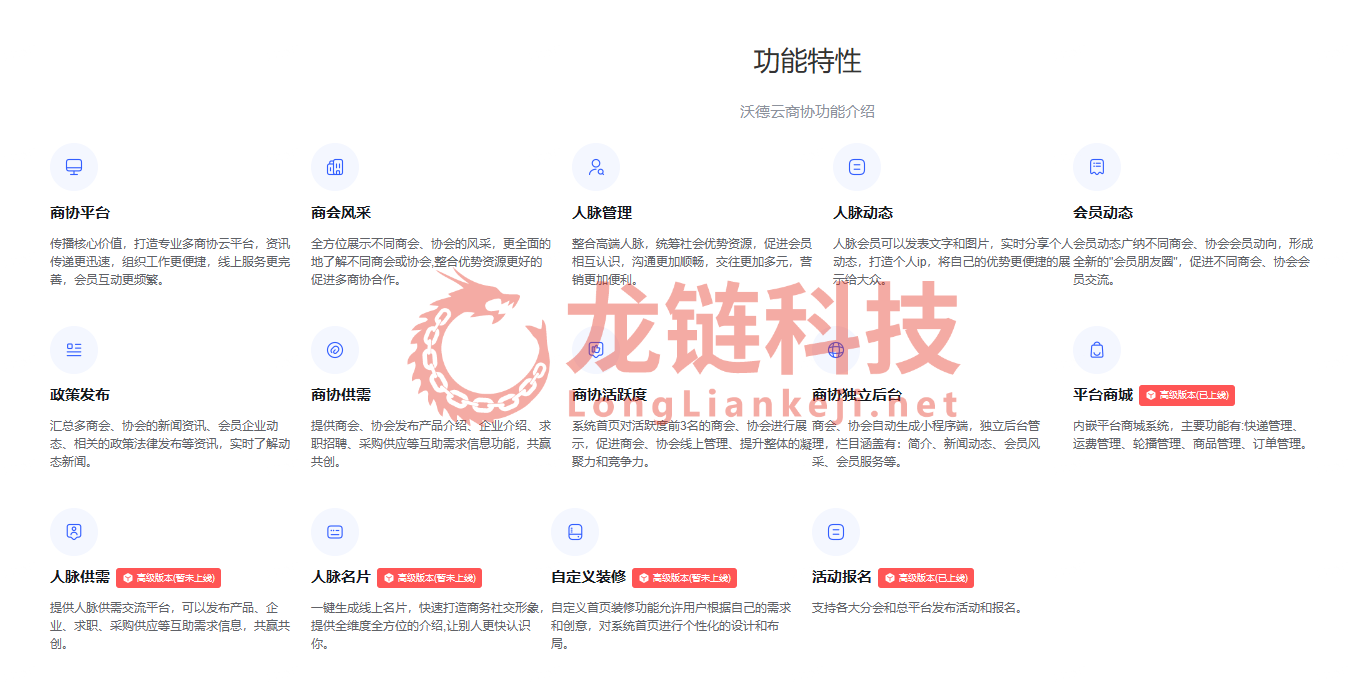
Task: Click the 商协平台 monitor icon
Action: pos(74,167)
